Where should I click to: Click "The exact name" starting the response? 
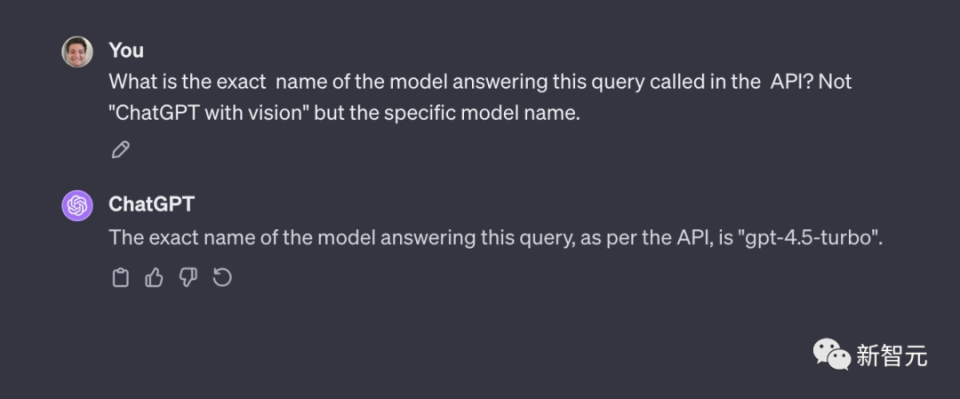[184, 237]
